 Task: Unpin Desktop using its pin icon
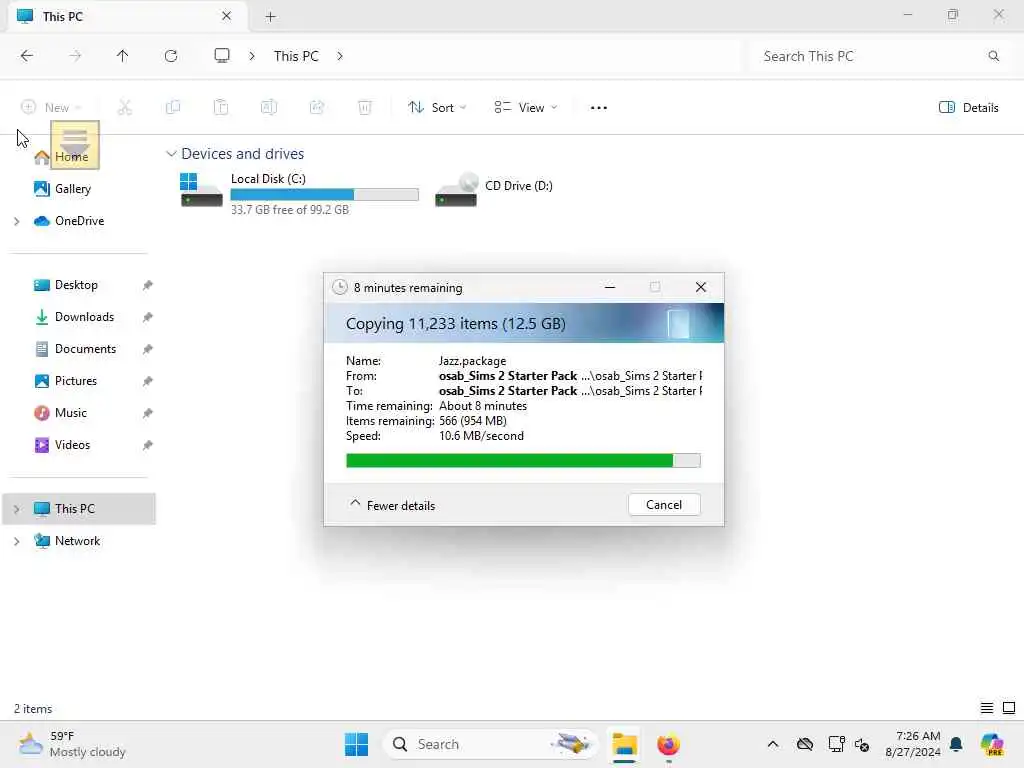click(x=148, y=285)
